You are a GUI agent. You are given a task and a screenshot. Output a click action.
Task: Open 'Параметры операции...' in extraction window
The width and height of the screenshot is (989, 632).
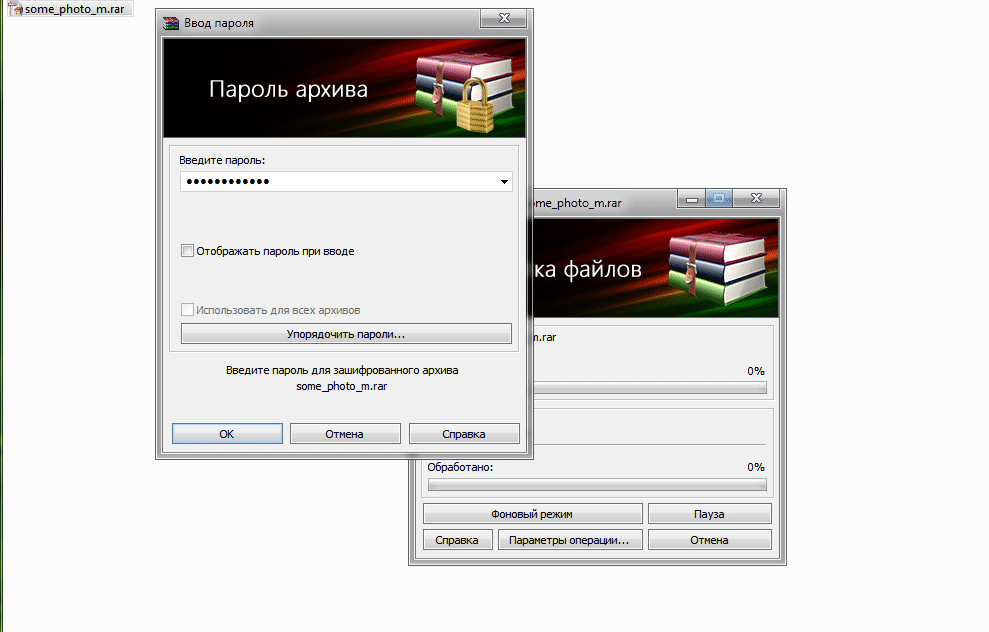click(x=570, y=540)
